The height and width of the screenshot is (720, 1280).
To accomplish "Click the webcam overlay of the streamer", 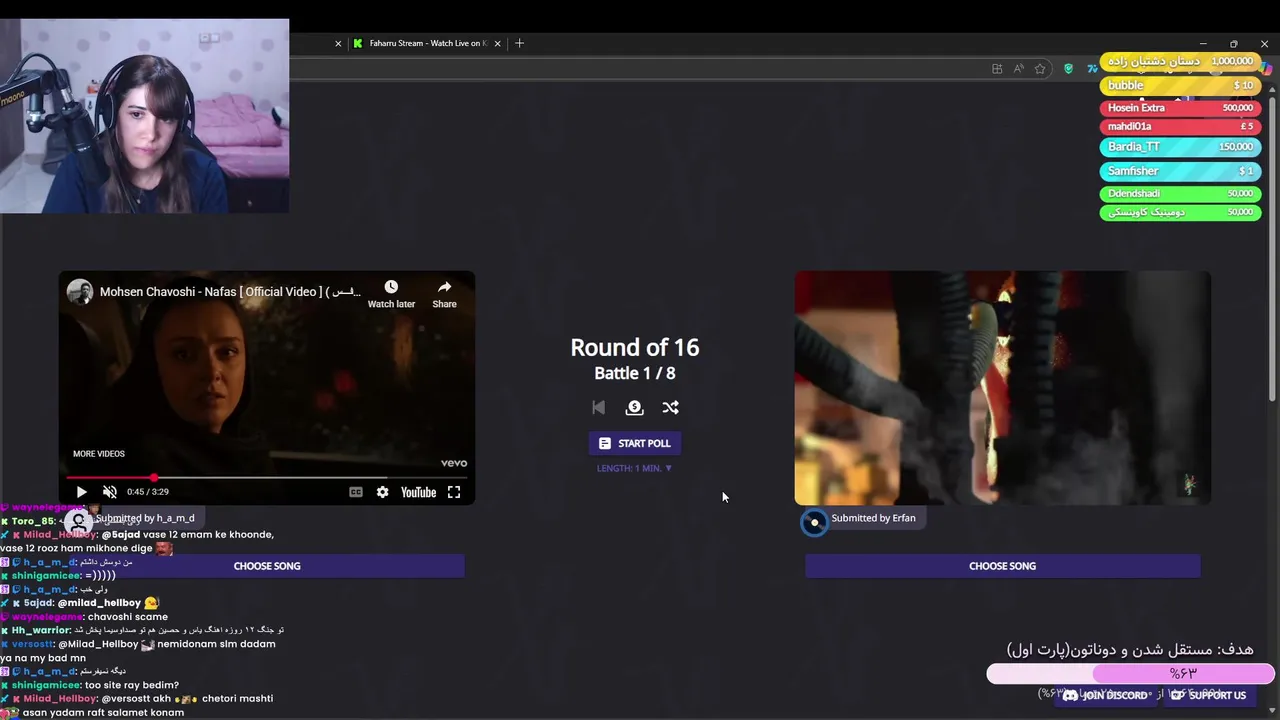I will click(145, 116).
